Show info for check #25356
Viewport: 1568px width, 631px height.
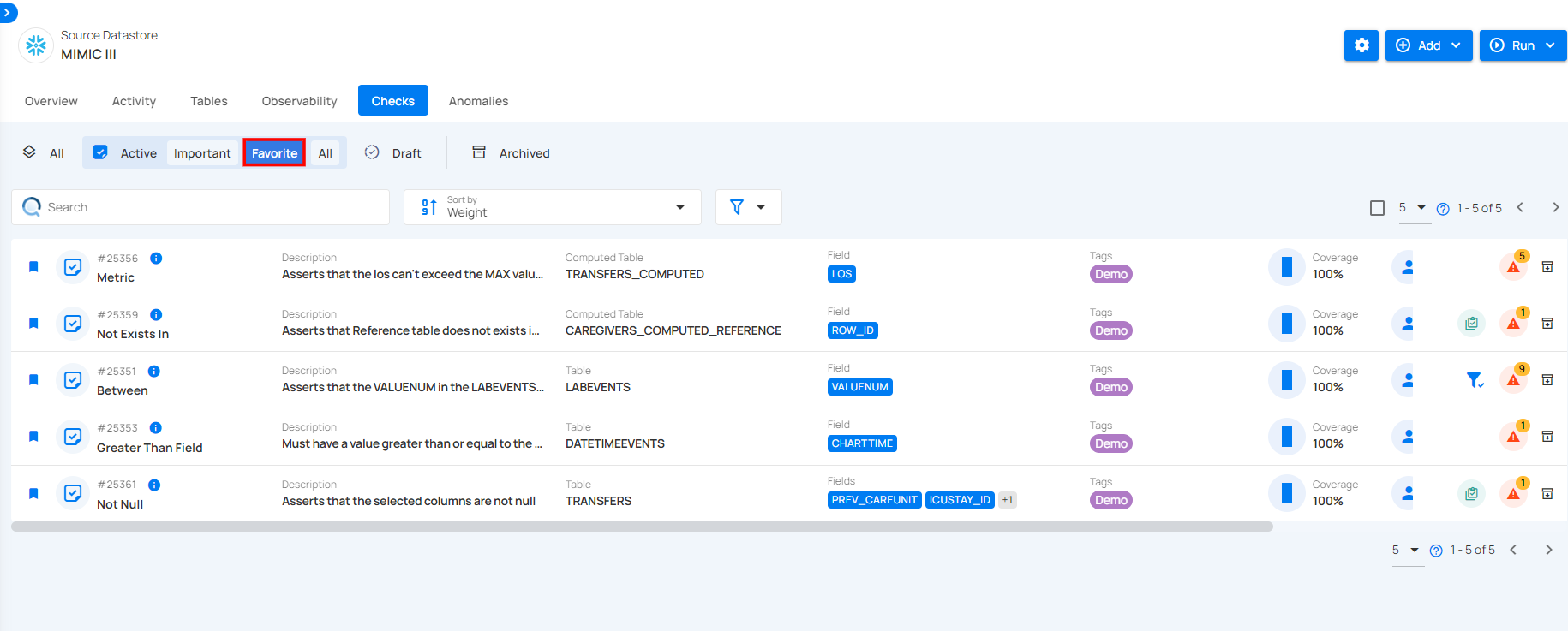[156, 258]
